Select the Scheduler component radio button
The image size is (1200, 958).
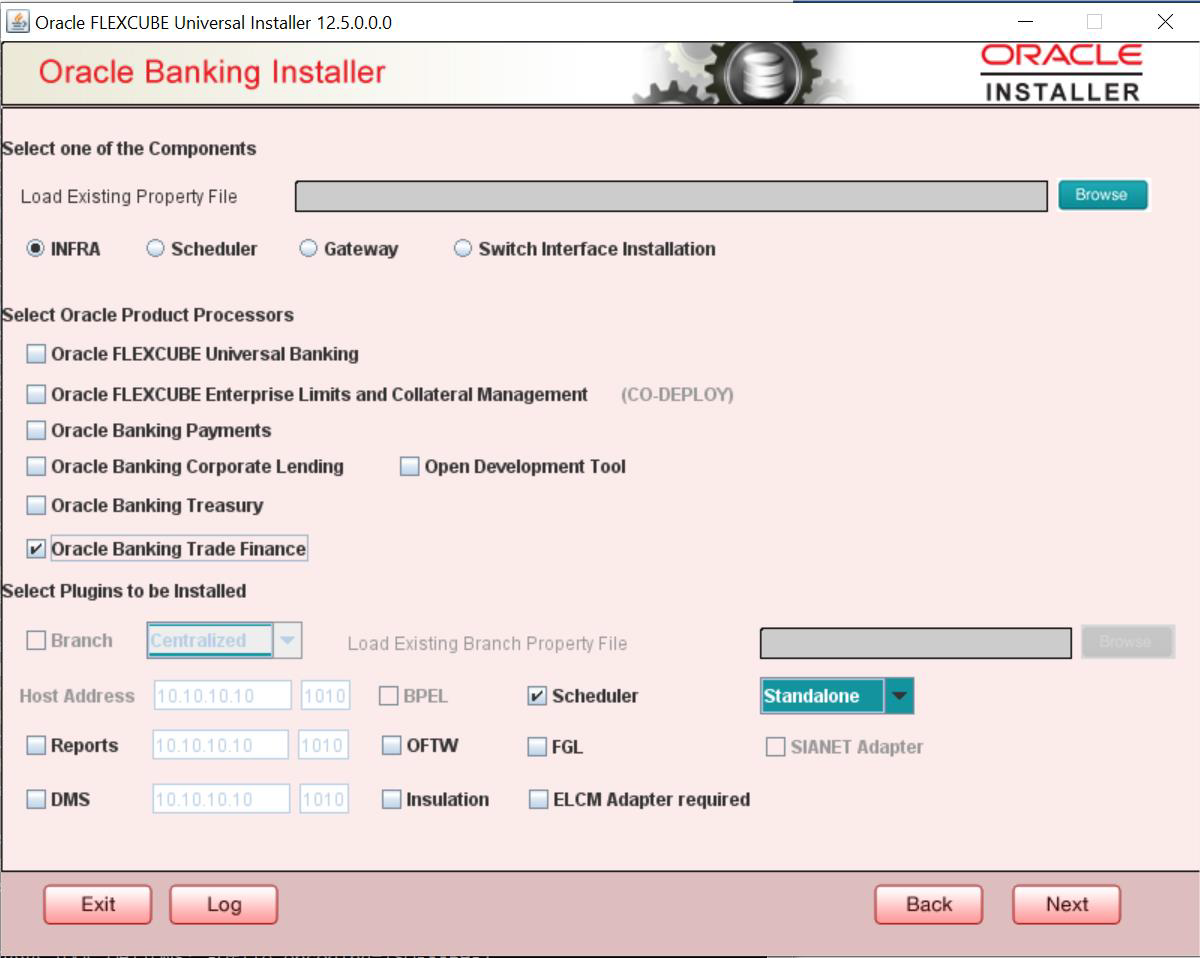(154, 249)
